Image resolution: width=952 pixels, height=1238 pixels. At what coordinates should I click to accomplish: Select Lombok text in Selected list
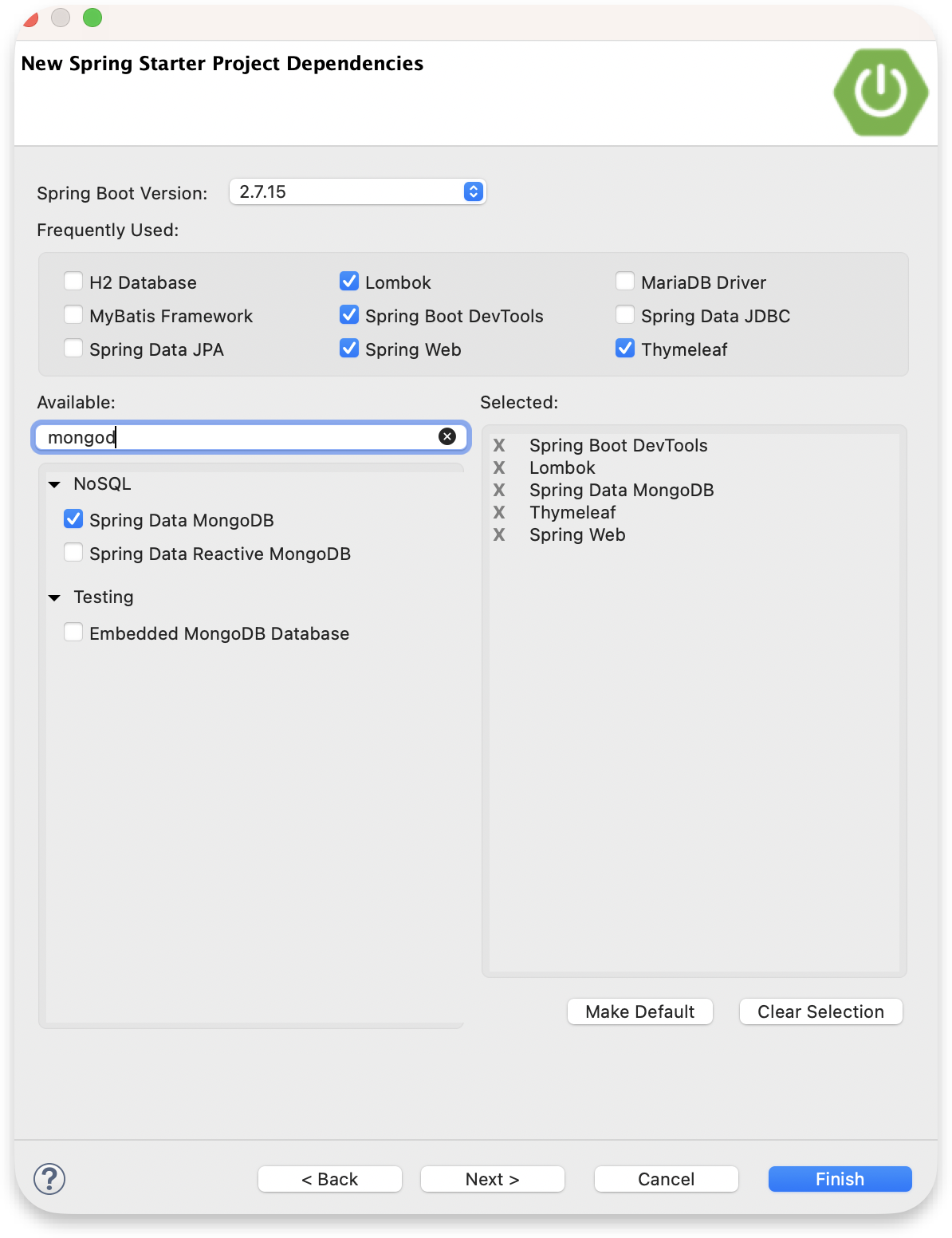[562, 467]
